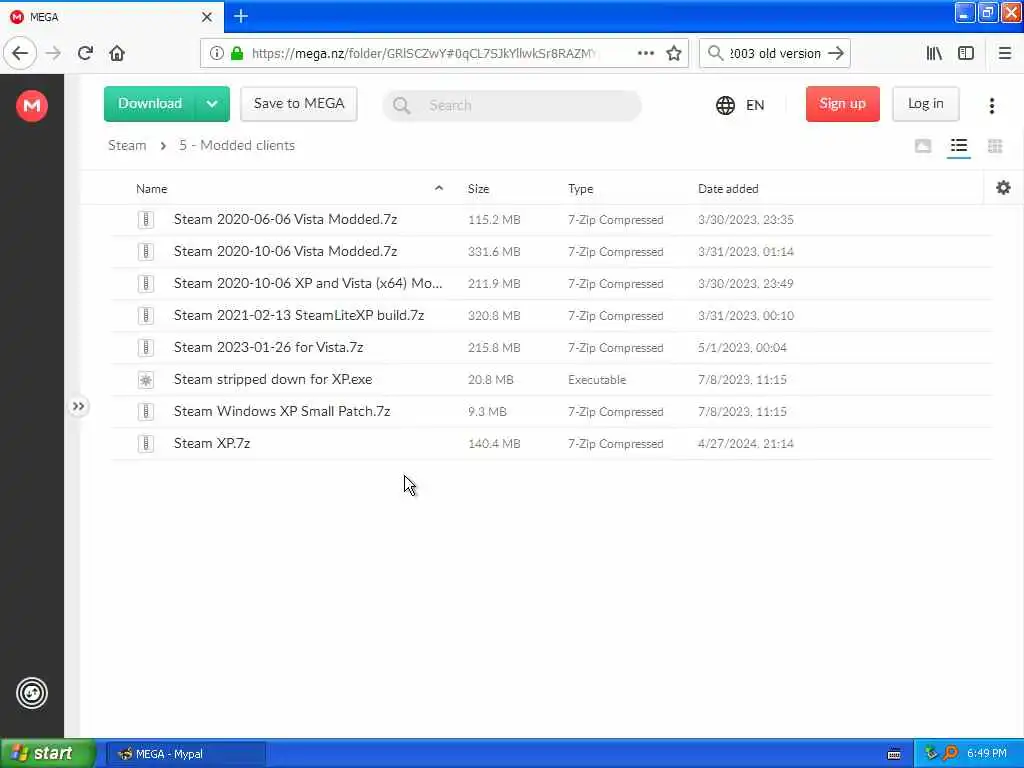Open MEGA more options vertical dots
Image resolution: width=1024 pixels, height=768 pixels.
coord(991,105)
